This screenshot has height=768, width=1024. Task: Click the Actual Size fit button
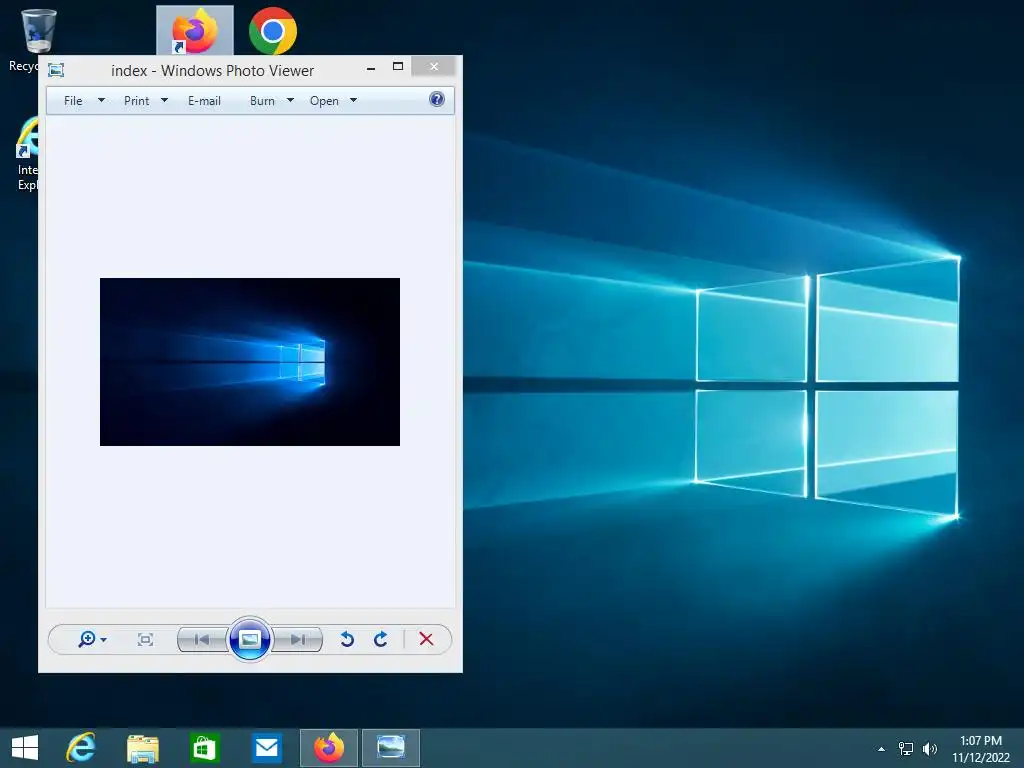145,639
